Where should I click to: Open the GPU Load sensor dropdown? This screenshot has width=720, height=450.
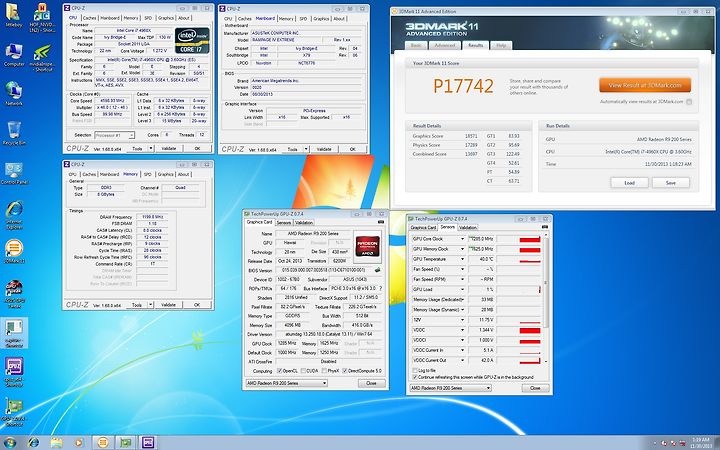(x=462, y=290)
